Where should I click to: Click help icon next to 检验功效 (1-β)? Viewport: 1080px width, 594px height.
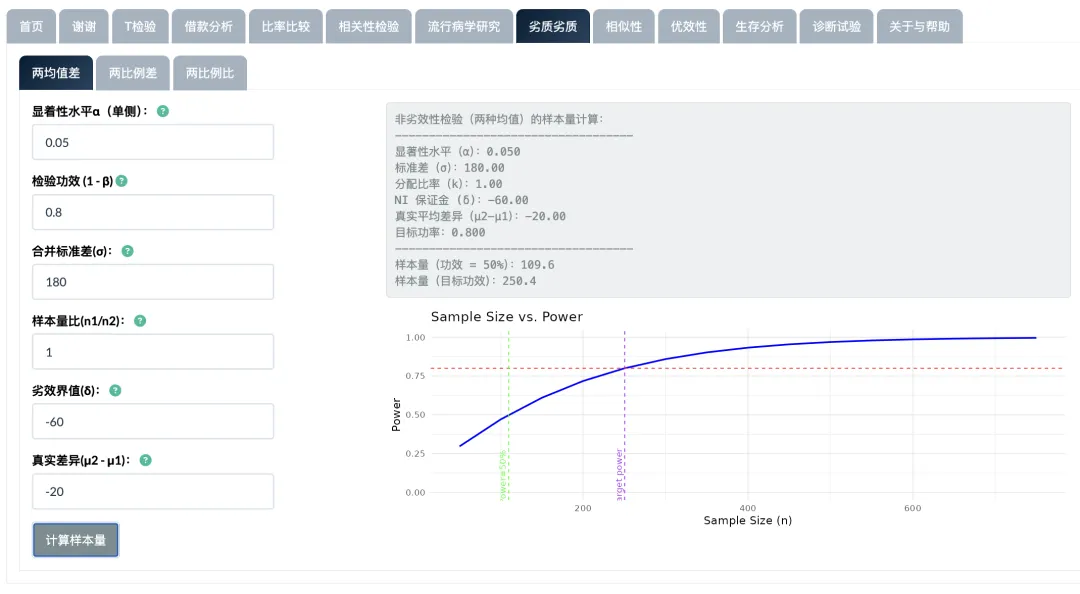click(x=122, y=181)
